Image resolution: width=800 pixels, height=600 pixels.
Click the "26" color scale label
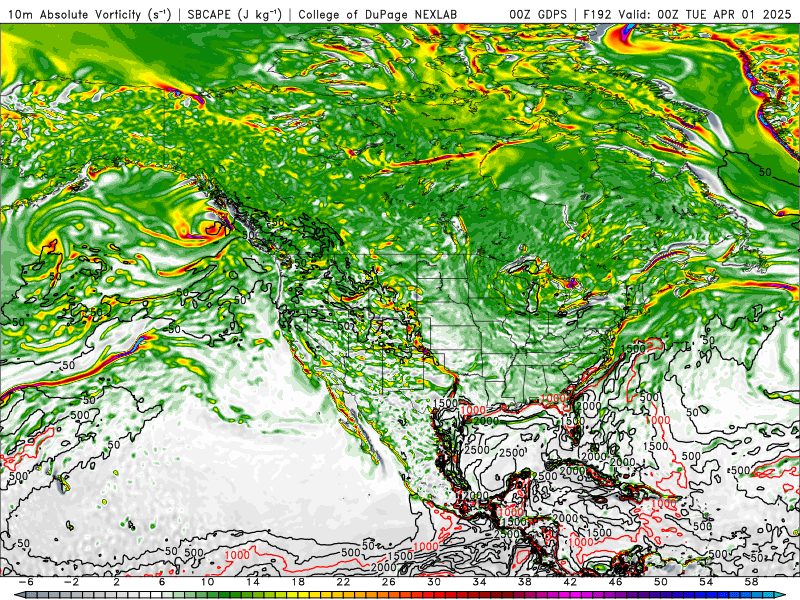388,582
